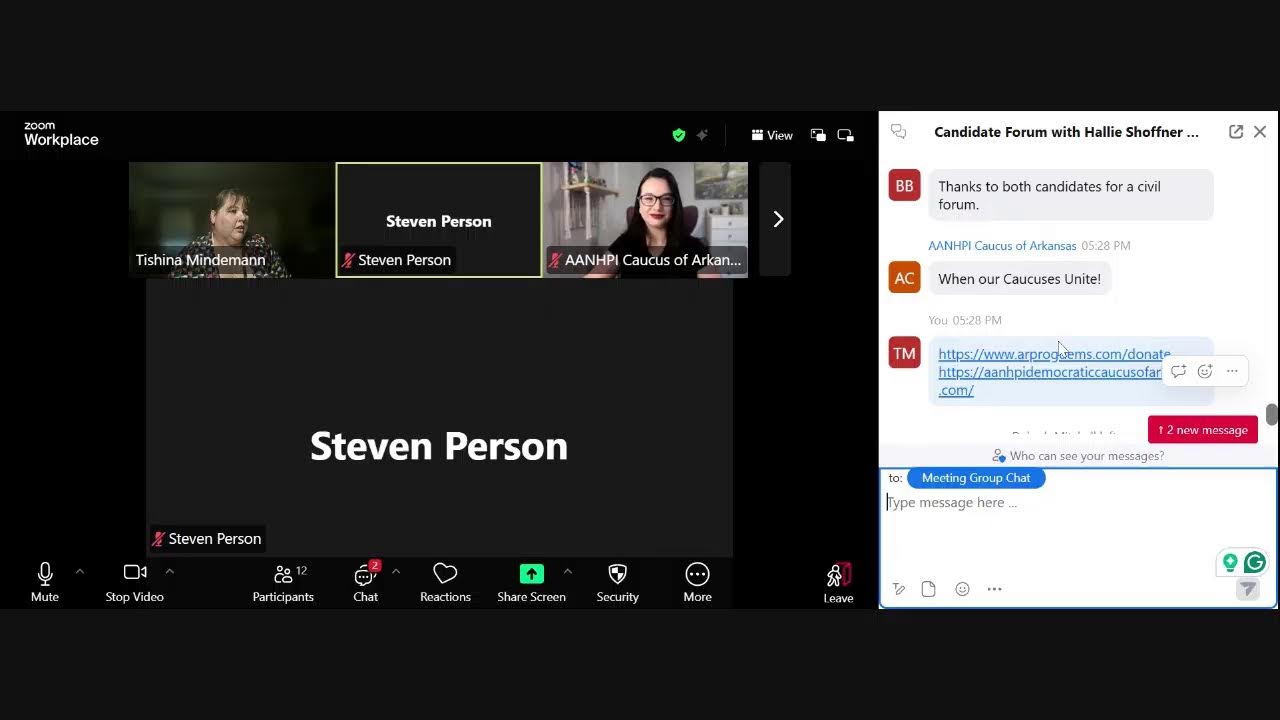This screenshot has height=720, width=1280.
Task: Attach a file to chat message
Action: point(929,589)
